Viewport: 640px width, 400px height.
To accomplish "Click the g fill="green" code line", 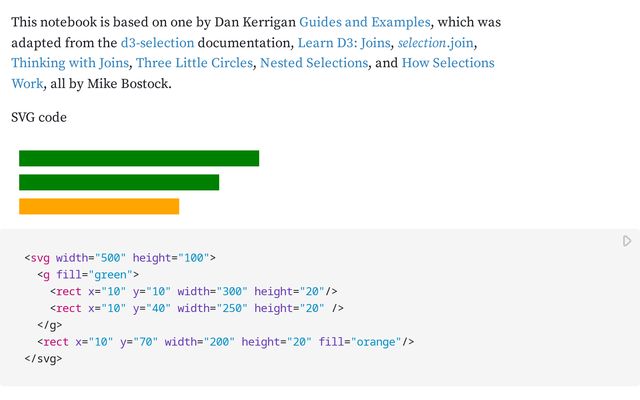I will point(88,275).
